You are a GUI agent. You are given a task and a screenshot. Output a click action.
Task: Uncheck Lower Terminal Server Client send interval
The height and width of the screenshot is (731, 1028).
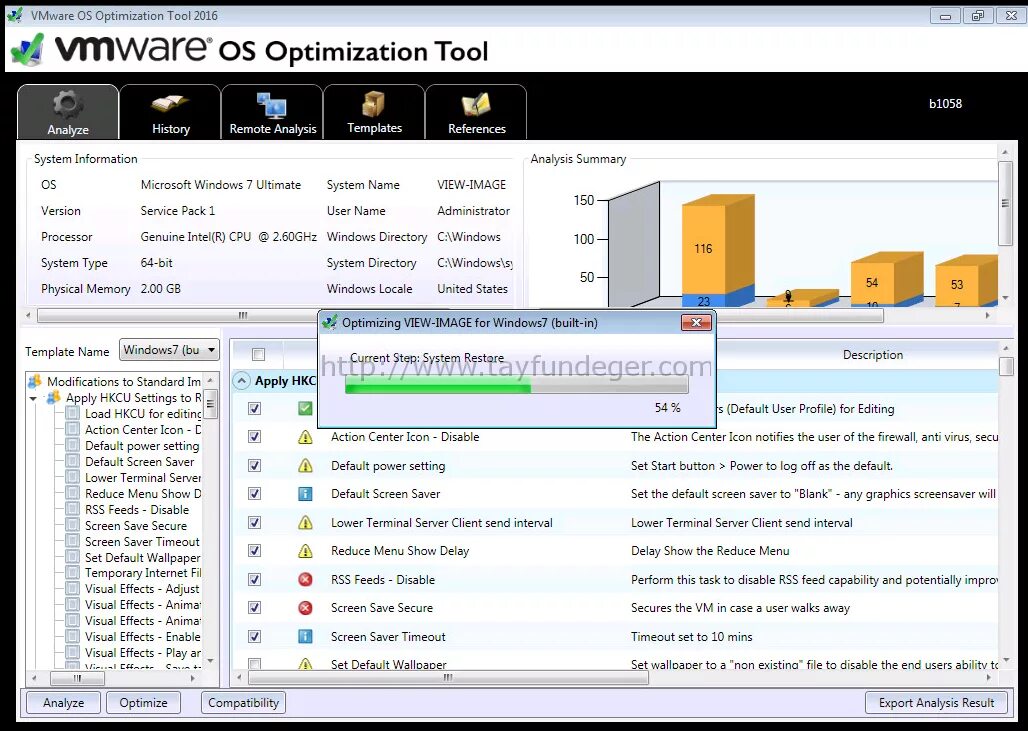254,523
